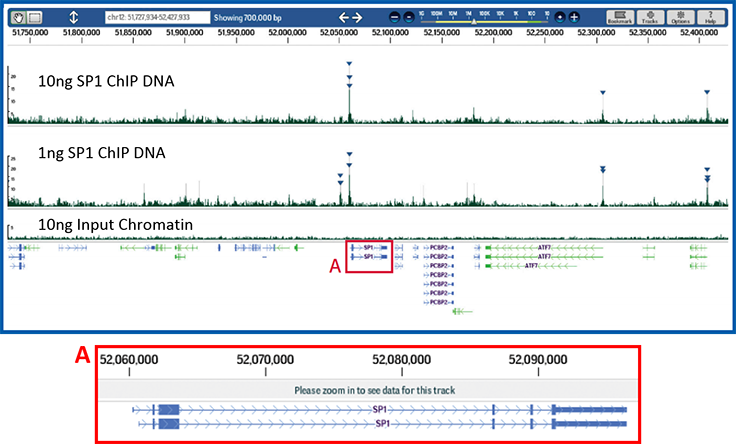Select the rectangle region selection tool

35,18
